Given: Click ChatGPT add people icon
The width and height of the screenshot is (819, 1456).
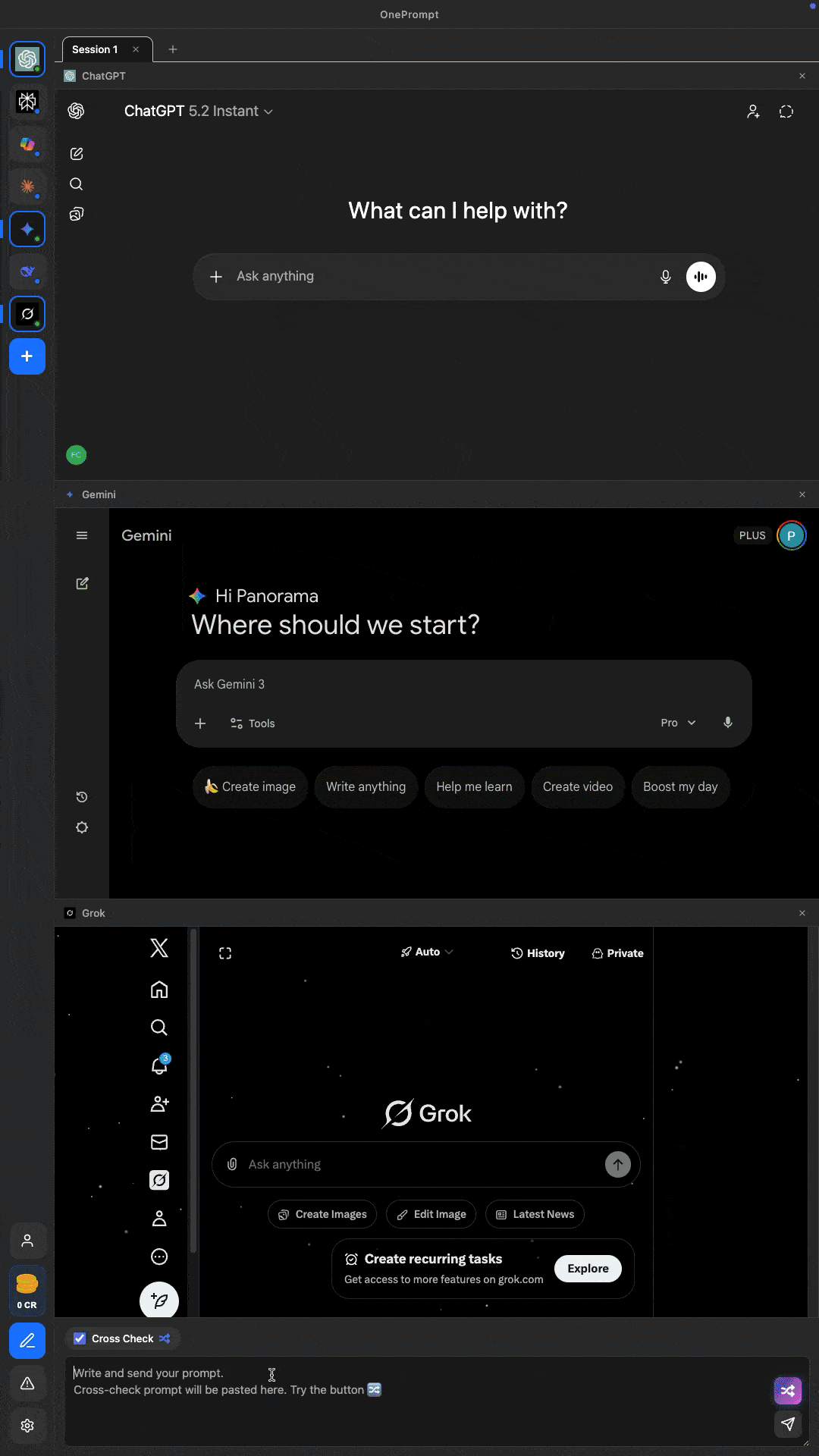Looking at the screenshot, I should (x=753, y=111).
